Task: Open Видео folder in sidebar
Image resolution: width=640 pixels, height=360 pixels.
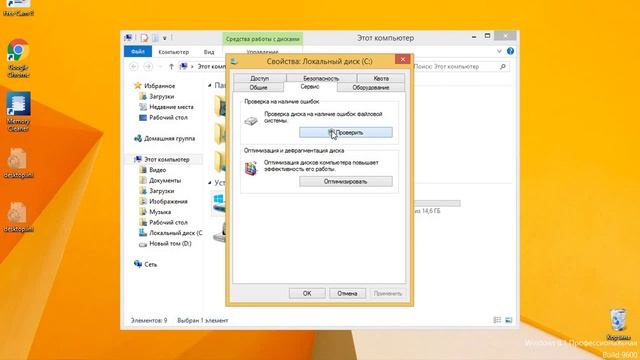Action: click(153, 170)
